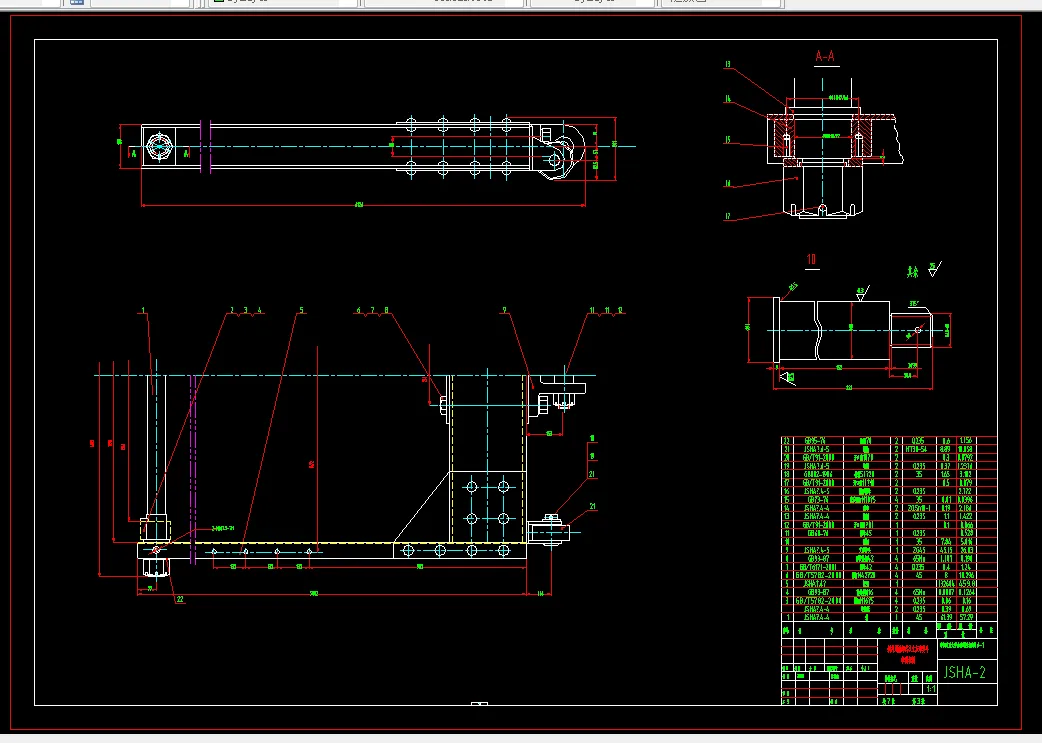Select the red detail label 10 above shaft view
The height and width of the screenshot is (743, 1042).
pos(811,260)
